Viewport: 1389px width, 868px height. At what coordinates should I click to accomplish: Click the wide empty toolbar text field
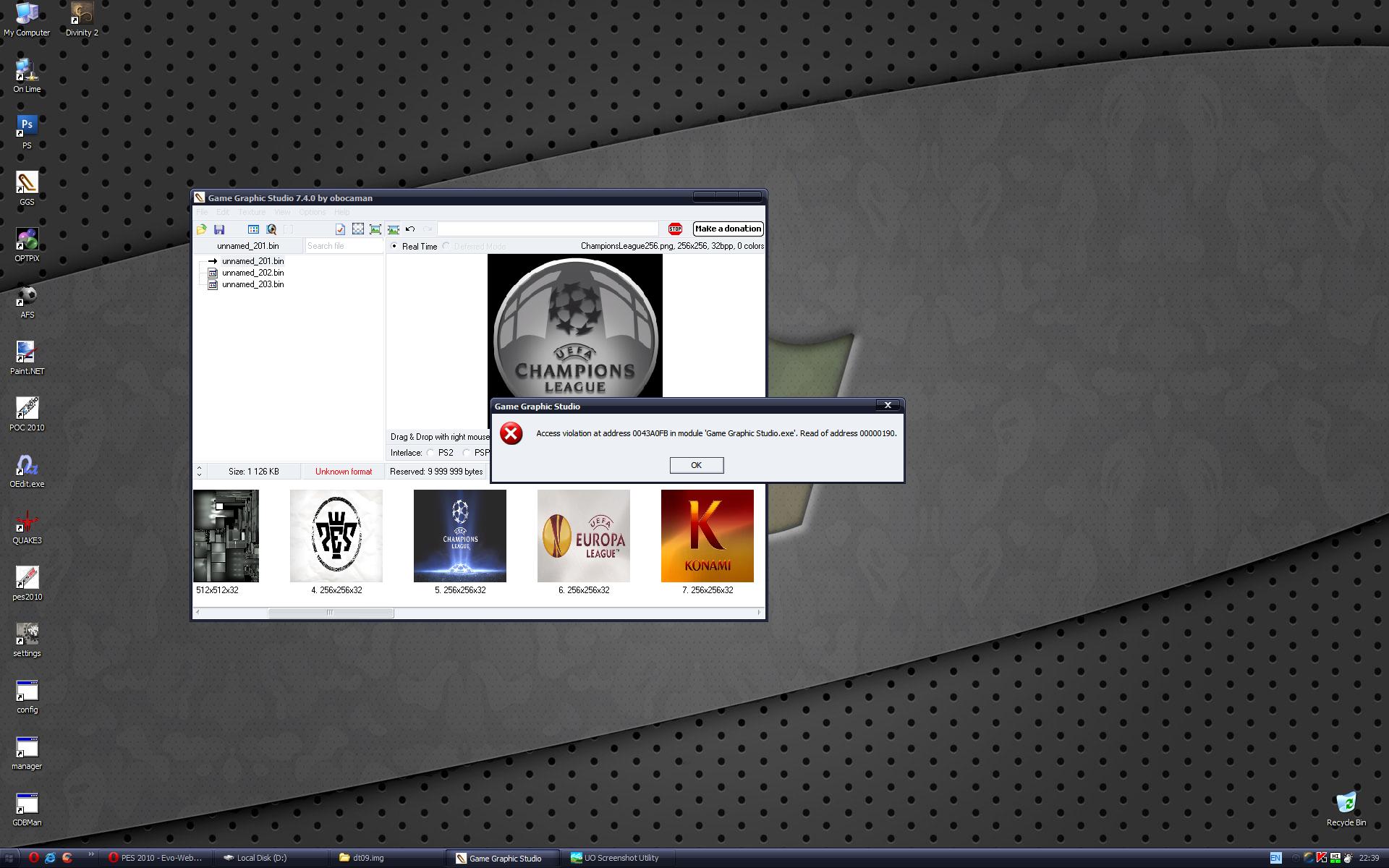pos(548,229)
